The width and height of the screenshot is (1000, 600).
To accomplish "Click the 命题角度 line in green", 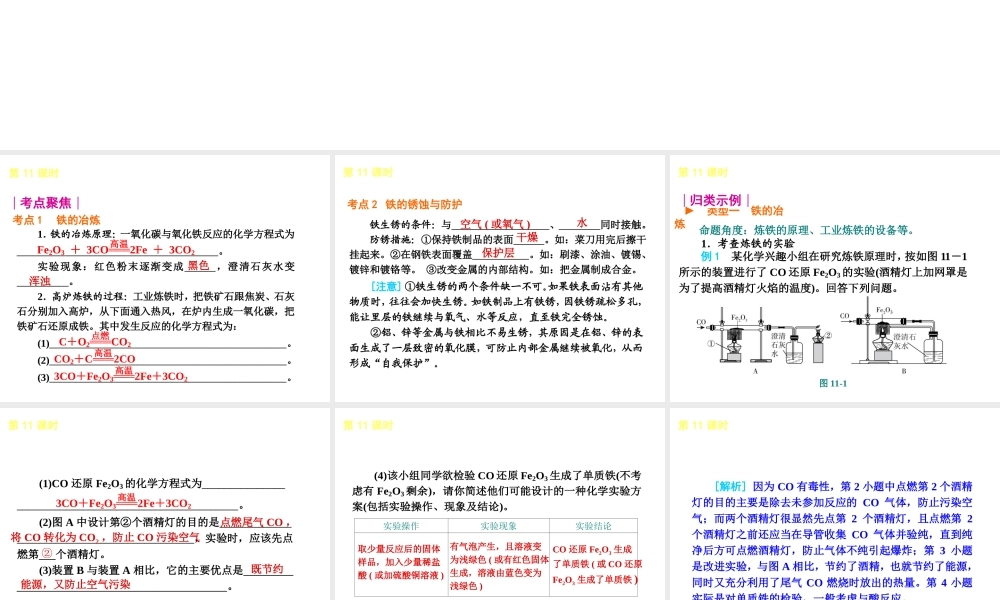I will point(809,230).
